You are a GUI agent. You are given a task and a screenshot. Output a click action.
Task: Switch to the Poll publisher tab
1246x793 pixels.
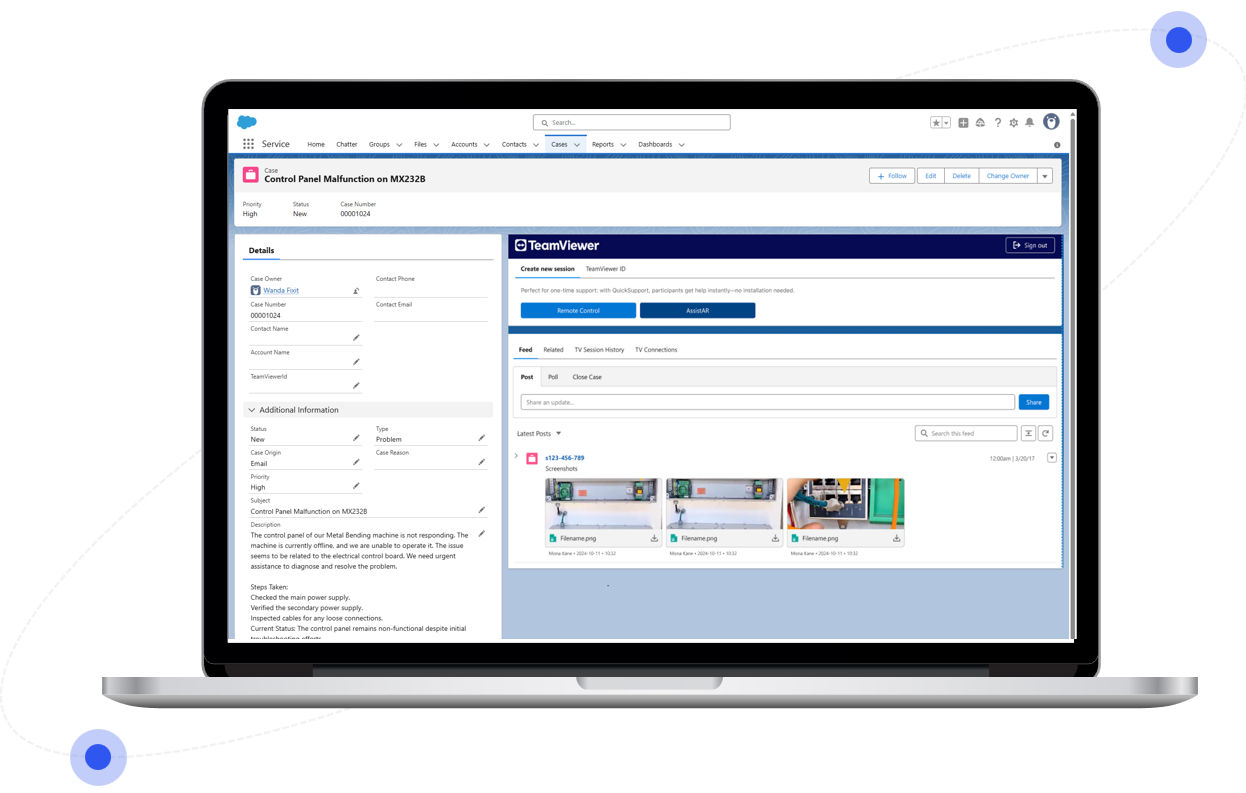point(553,377)
